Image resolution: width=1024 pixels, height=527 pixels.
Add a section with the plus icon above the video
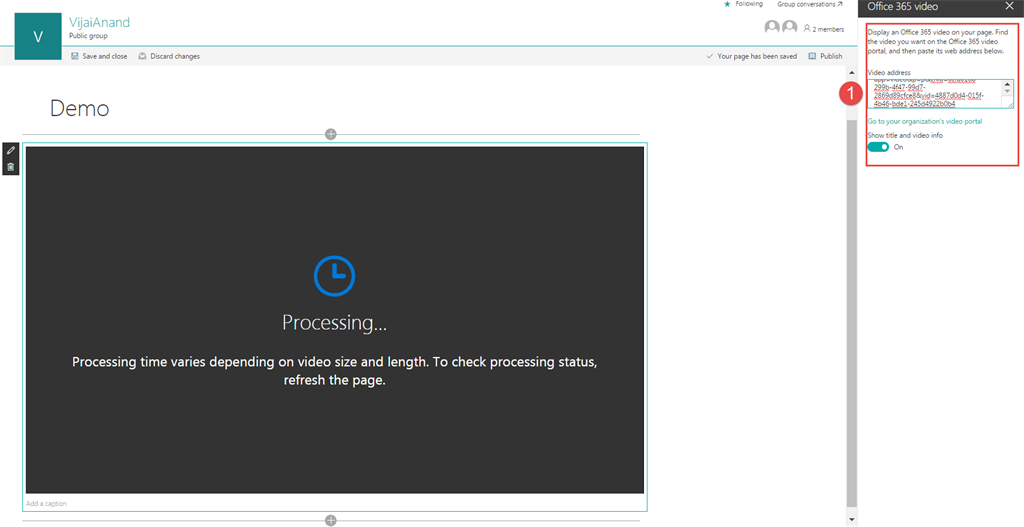331,134
